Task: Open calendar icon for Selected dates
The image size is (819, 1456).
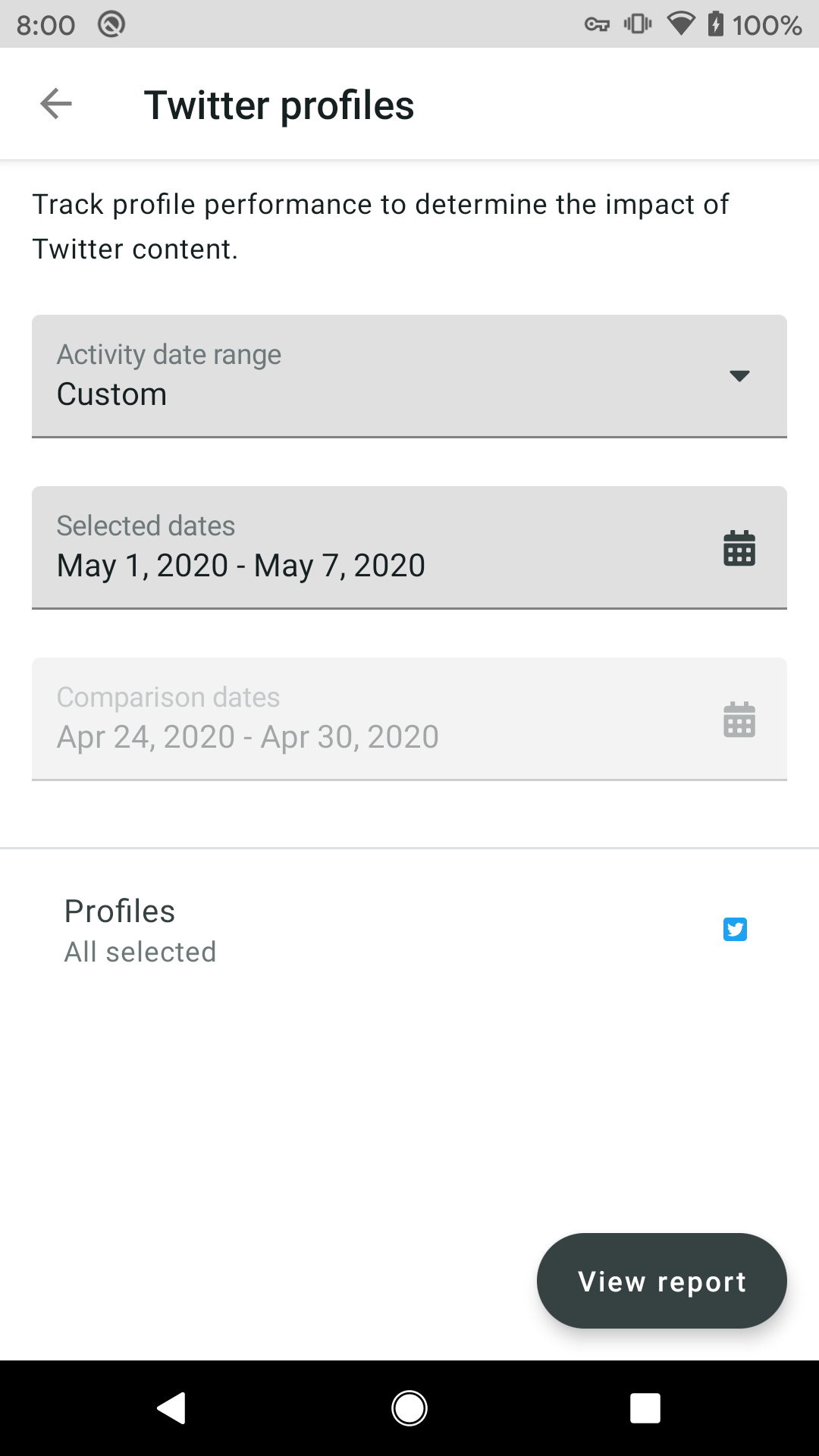Action: pos(739,548)
